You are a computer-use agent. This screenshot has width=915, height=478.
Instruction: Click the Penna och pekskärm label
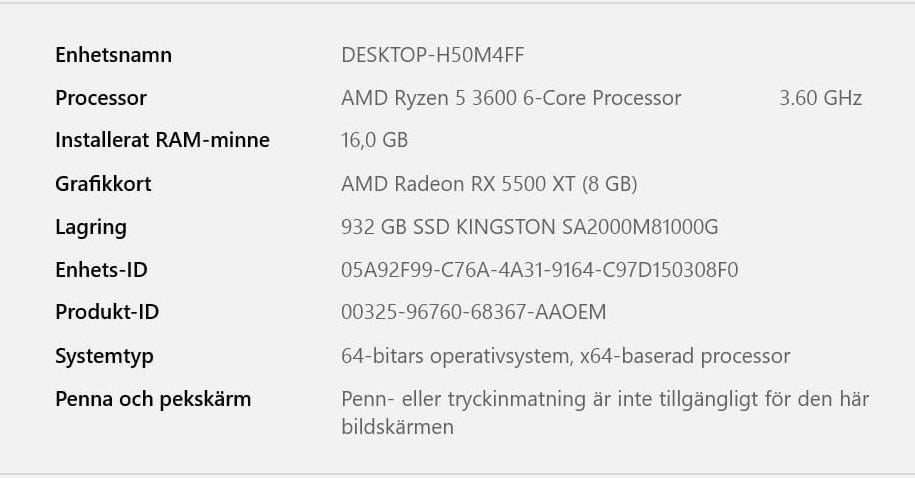pos(153,399)
